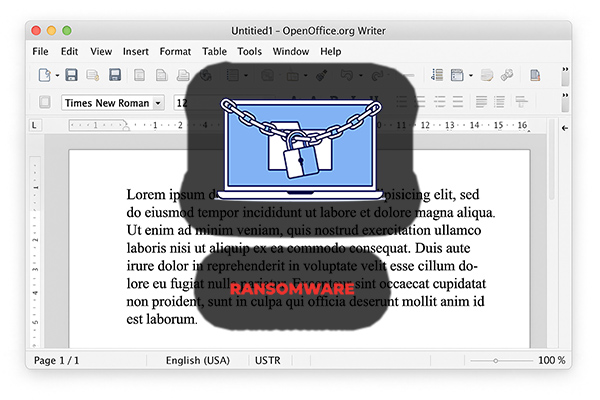Click the chain-link icon in toolbar
600x400 pixels.
pos(507,75)
